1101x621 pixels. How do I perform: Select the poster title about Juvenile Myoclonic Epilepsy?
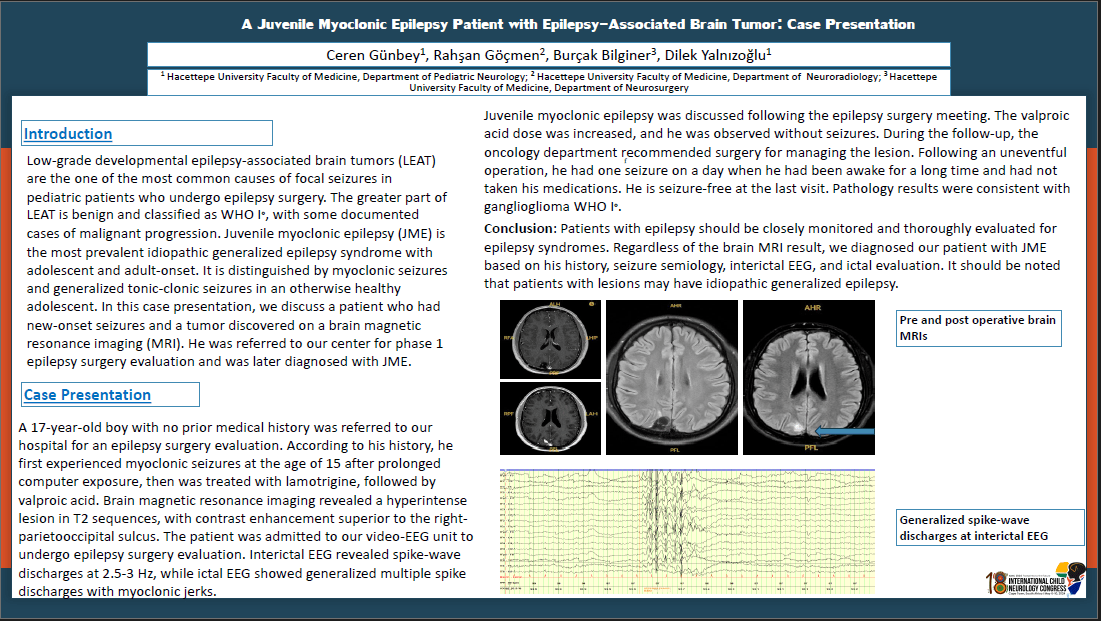pos(578,25)
